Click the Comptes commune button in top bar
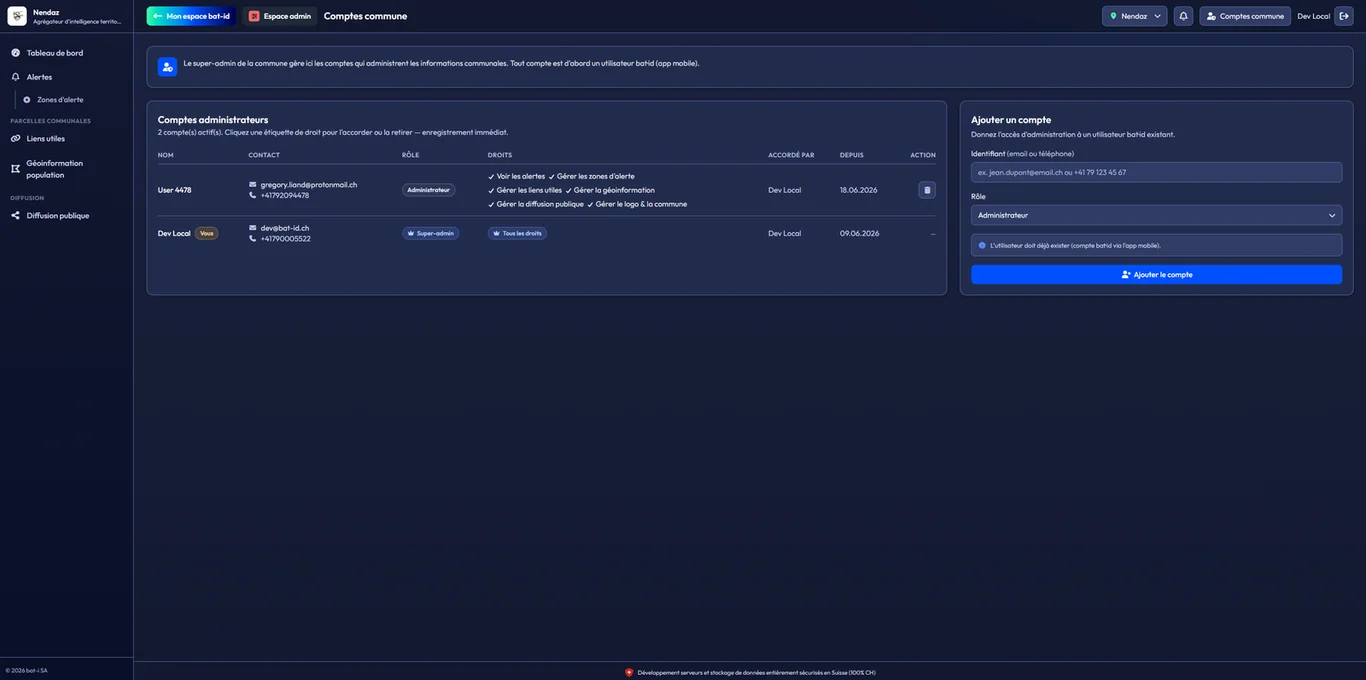1366x680 pixels. click(x=1245, y=16)
